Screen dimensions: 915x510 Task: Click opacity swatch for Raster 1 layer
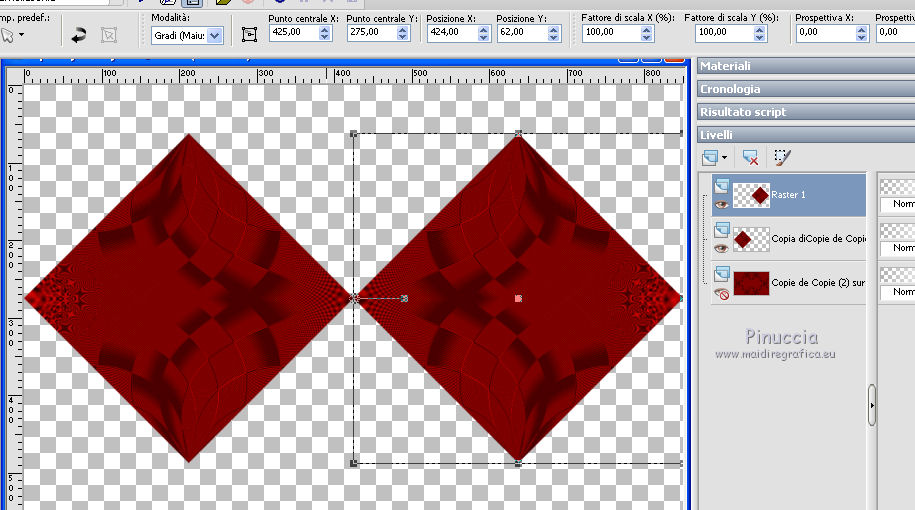897,187
